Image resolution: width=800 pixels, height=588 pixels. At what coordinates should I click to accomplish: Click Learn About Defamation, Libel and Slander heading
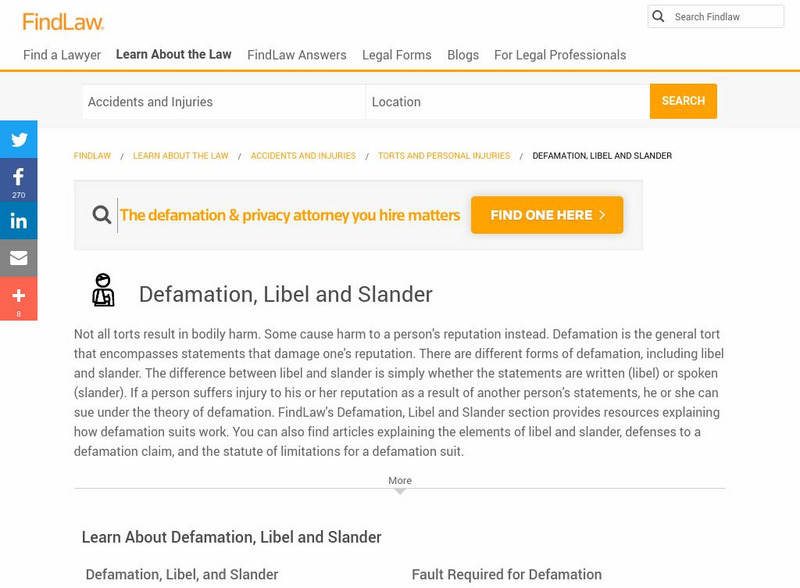[x=232, y=537]
